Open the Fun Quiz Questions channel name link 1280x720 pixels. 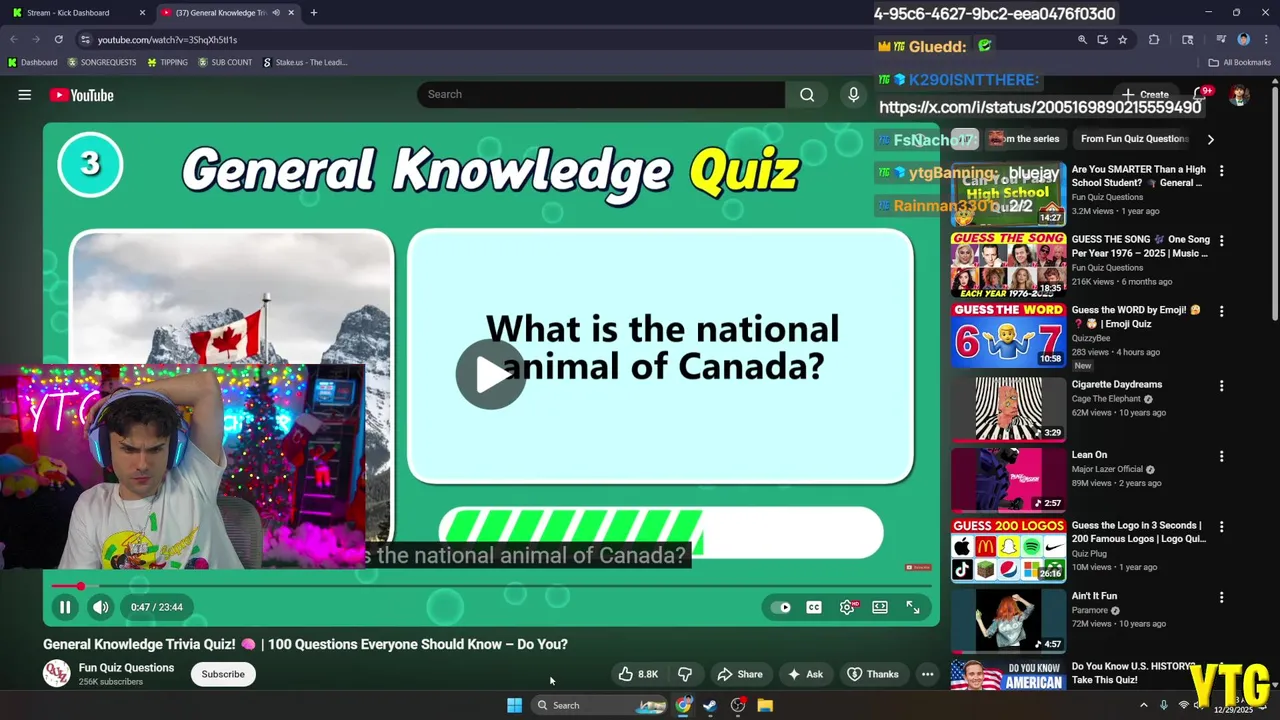126,668
